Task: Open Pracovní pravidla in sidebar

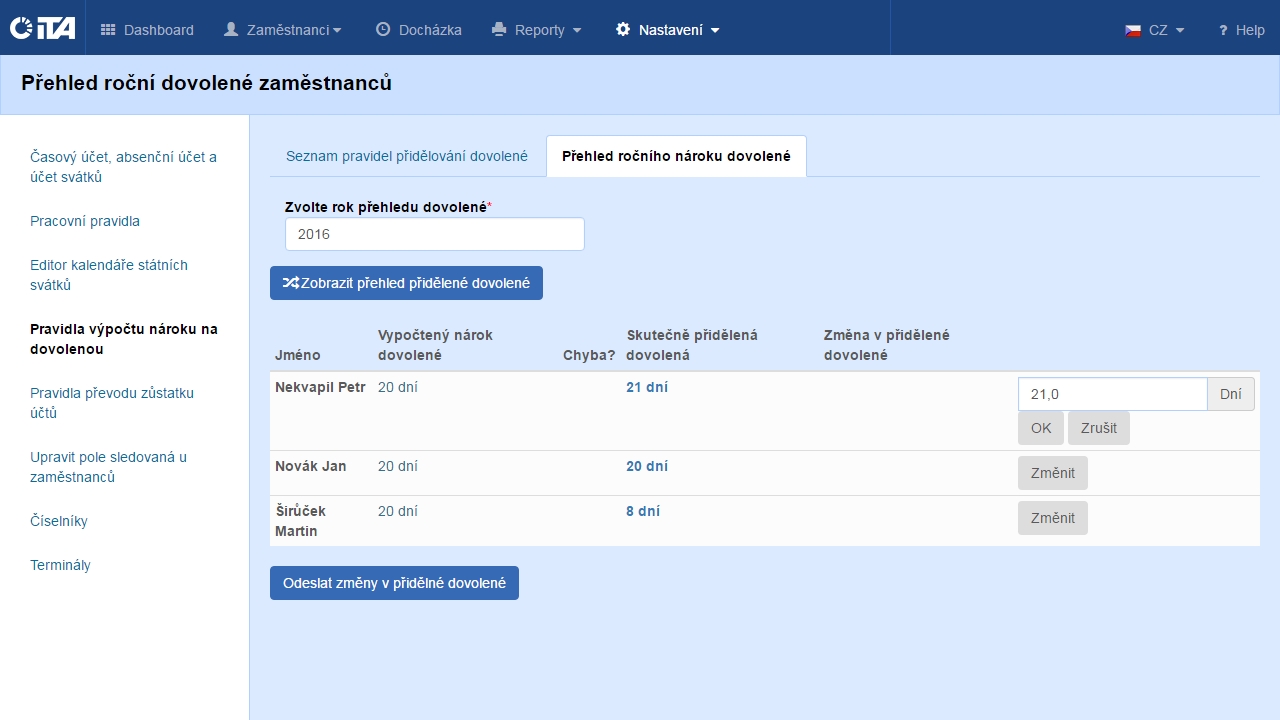Action: (85, 221)
